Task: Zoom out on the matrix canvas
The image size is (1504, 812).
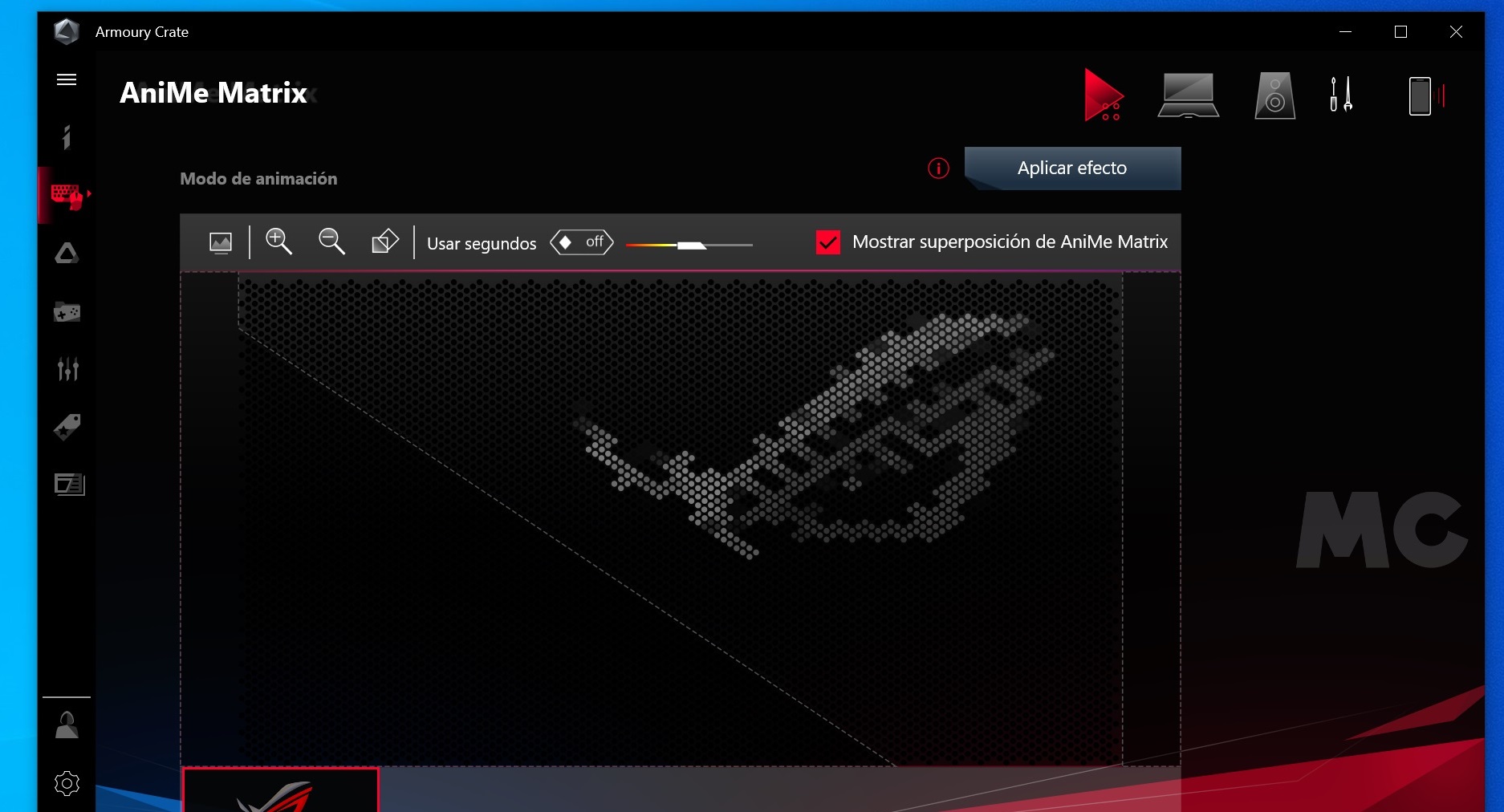Action: point(331,242)
